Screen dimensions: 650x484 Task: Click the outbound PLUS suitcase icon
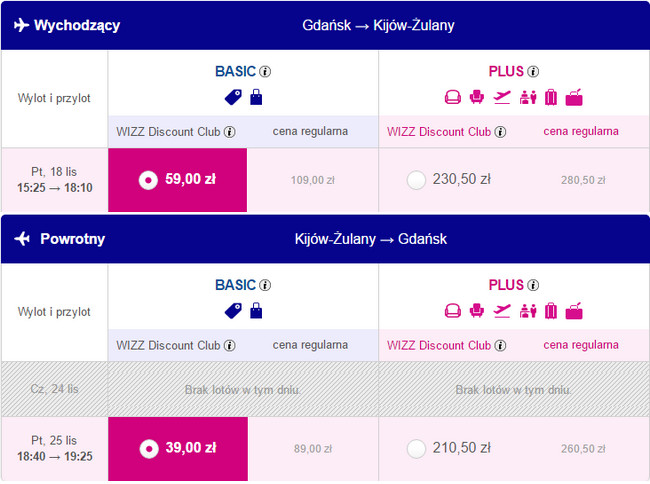(551, 97)
